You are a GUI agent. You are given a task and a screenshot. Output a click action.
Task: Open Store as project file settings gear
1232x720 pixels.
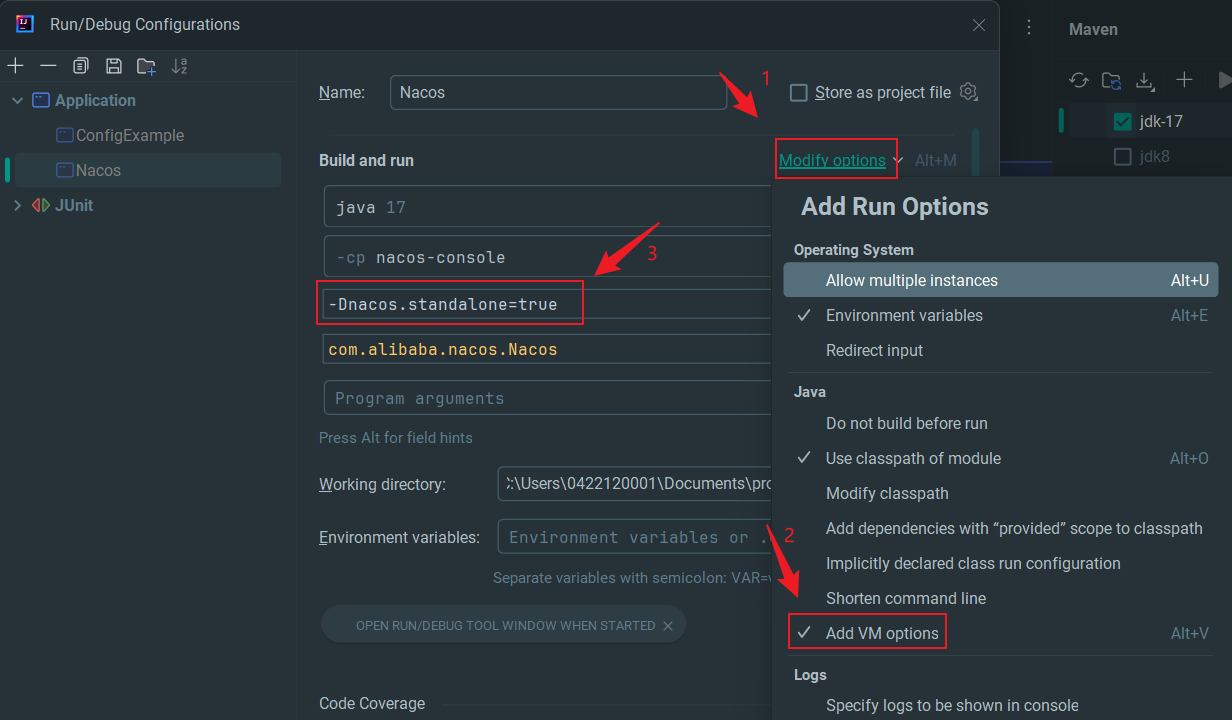click(968, 92)
